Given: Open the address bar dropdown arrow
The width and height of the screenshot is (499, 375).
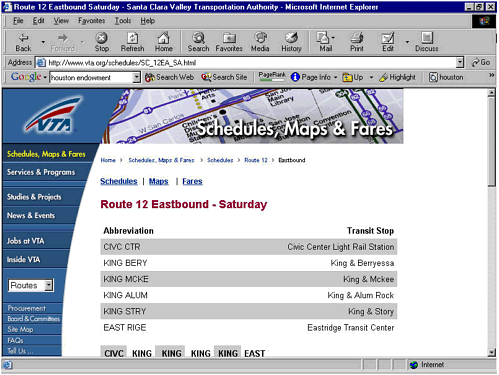Looking at the screenshot, I should [460, 62].
